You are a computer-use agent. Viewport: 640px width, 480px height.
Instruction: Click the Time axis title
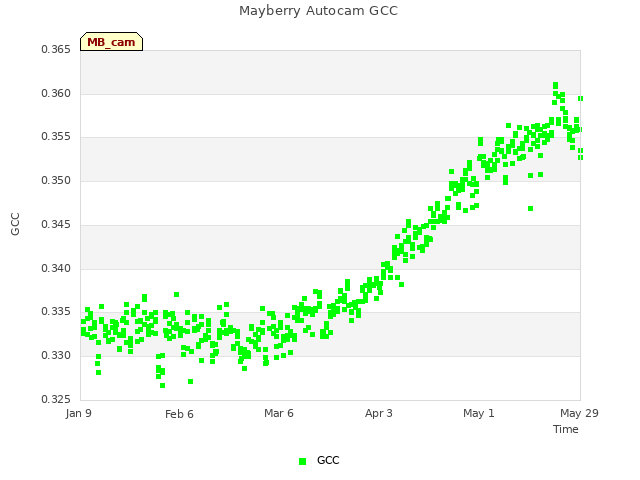point(566,429)
